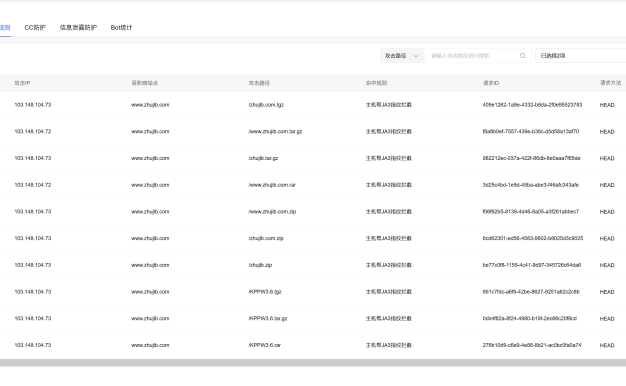The width and height of the screenshot is (626, 386).
Task: Select attack path /zhujib.com.tgz
Action: point(266,105)
